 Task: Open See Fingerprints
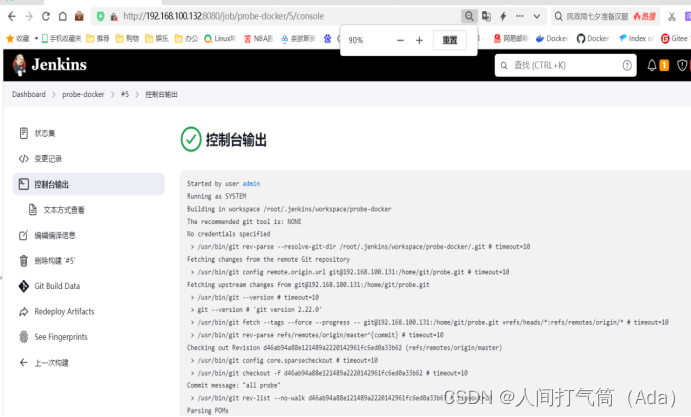click(x=89, y=337)
